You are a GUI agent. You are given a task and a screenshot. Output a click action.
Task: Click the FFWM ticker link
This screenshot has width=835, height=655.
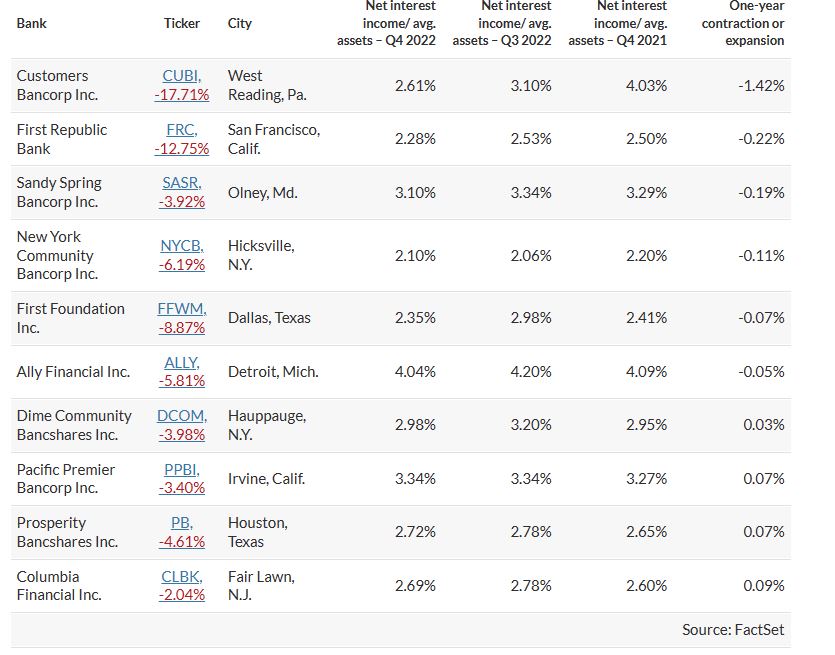pyautogui.click(x=182, y=309)
